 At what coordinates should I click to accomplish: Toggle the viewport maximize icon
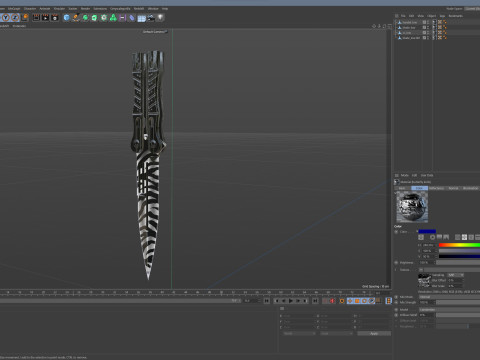[389, 26]
